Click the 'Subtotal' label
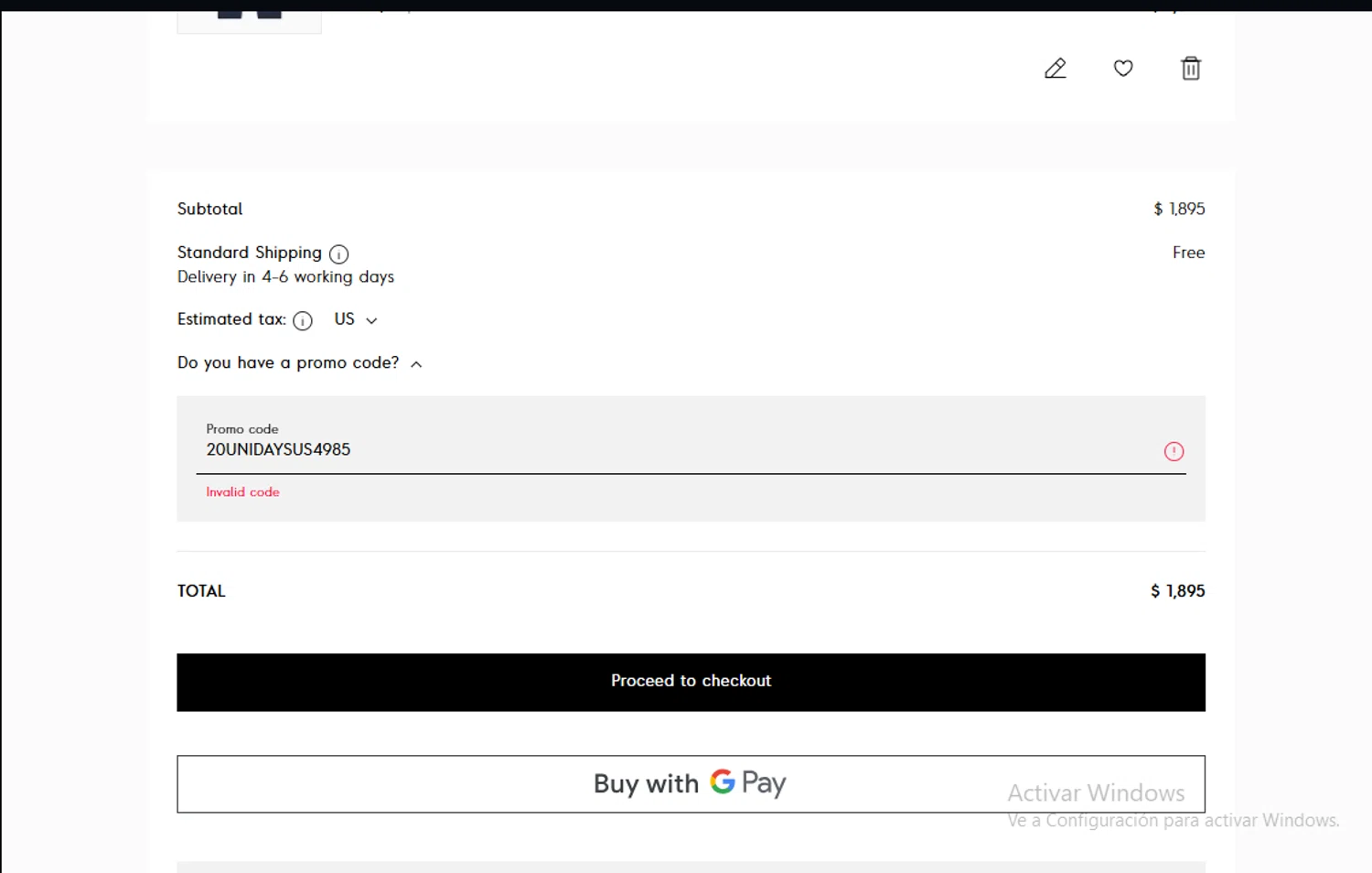This screenshot has height=873, width=1372. click(209, 209)
